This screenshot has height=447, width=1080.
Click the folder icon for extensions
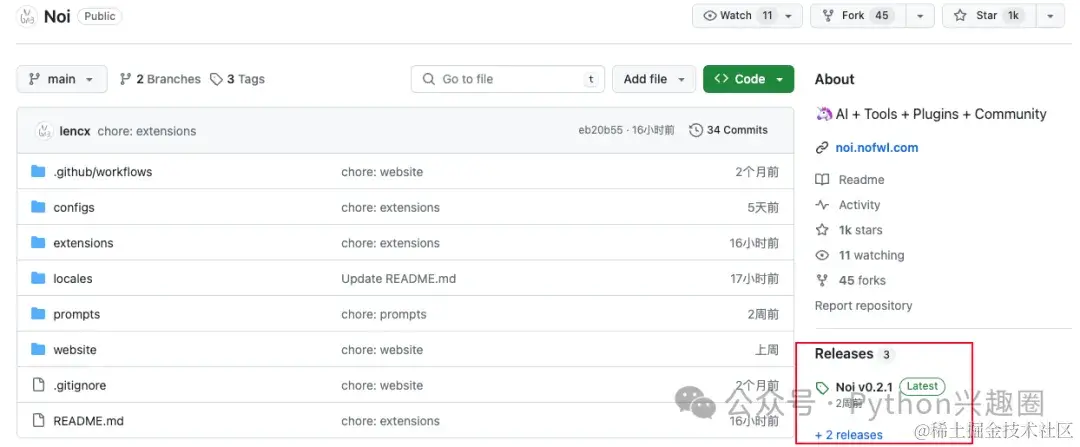(38, 243)
